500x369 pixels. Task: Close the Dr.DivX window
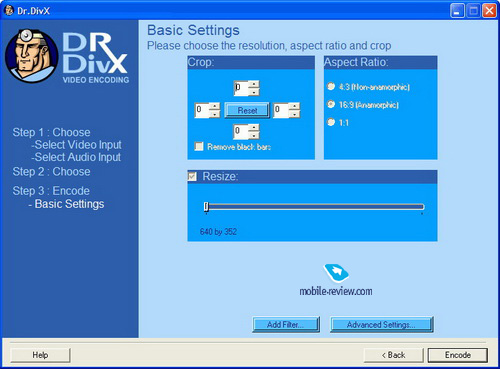coord(489,11)
